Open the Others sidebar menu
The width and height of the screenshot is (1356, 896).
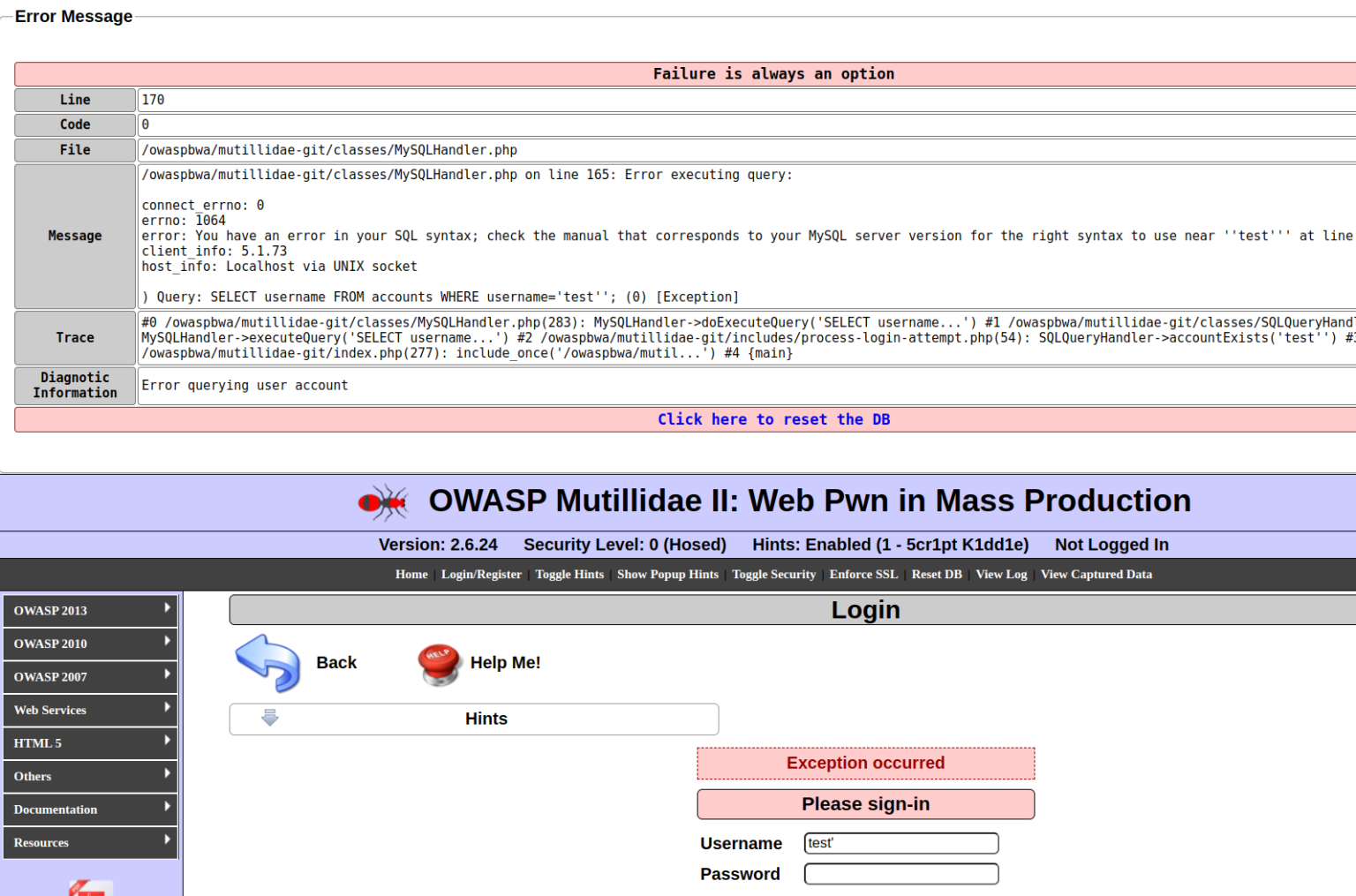click(91, 776)
